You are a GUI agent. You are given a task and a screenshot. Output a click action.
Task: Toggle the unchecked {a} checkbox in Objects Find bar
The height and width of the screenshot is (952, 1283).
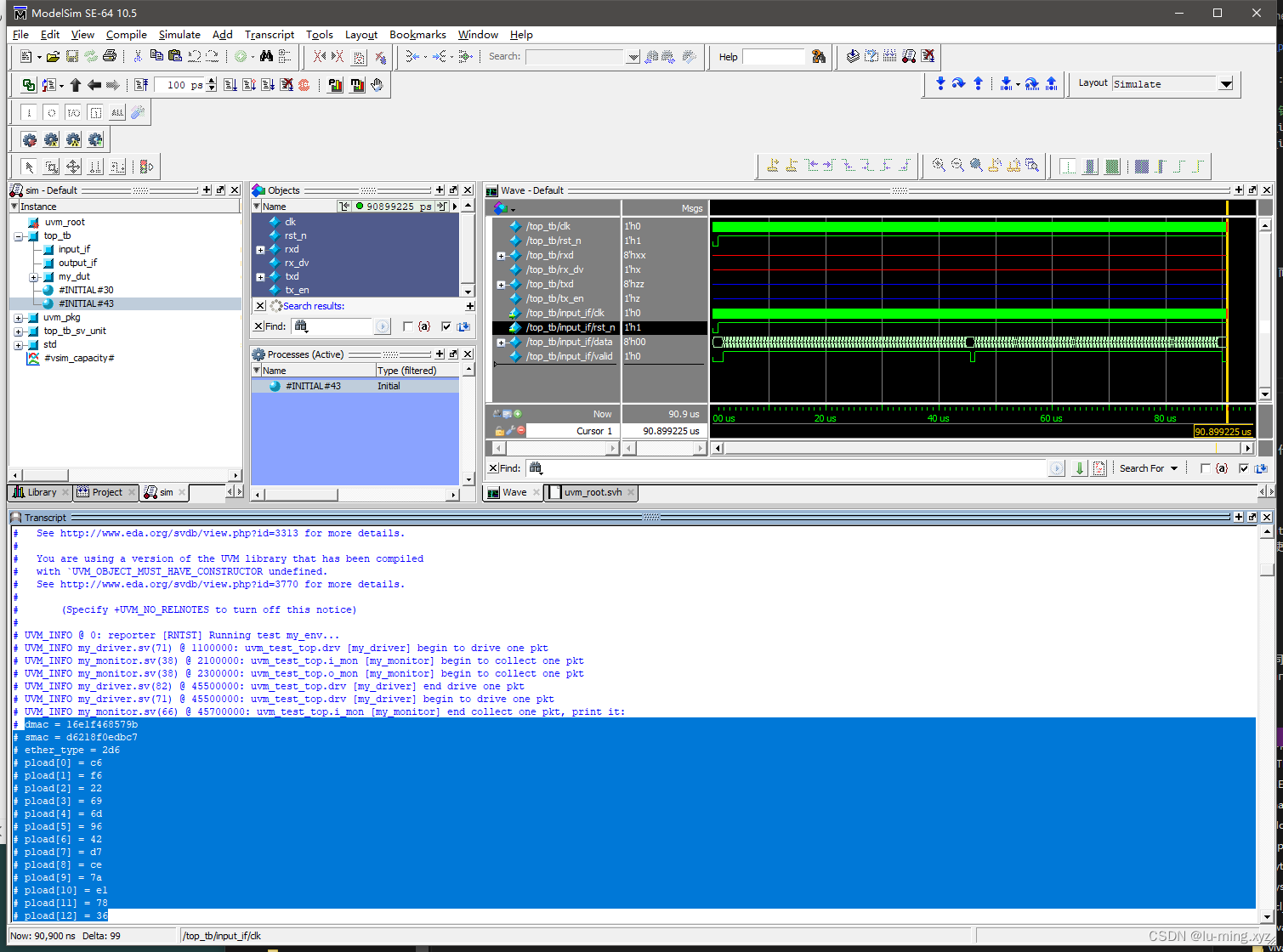click(408, 326)
